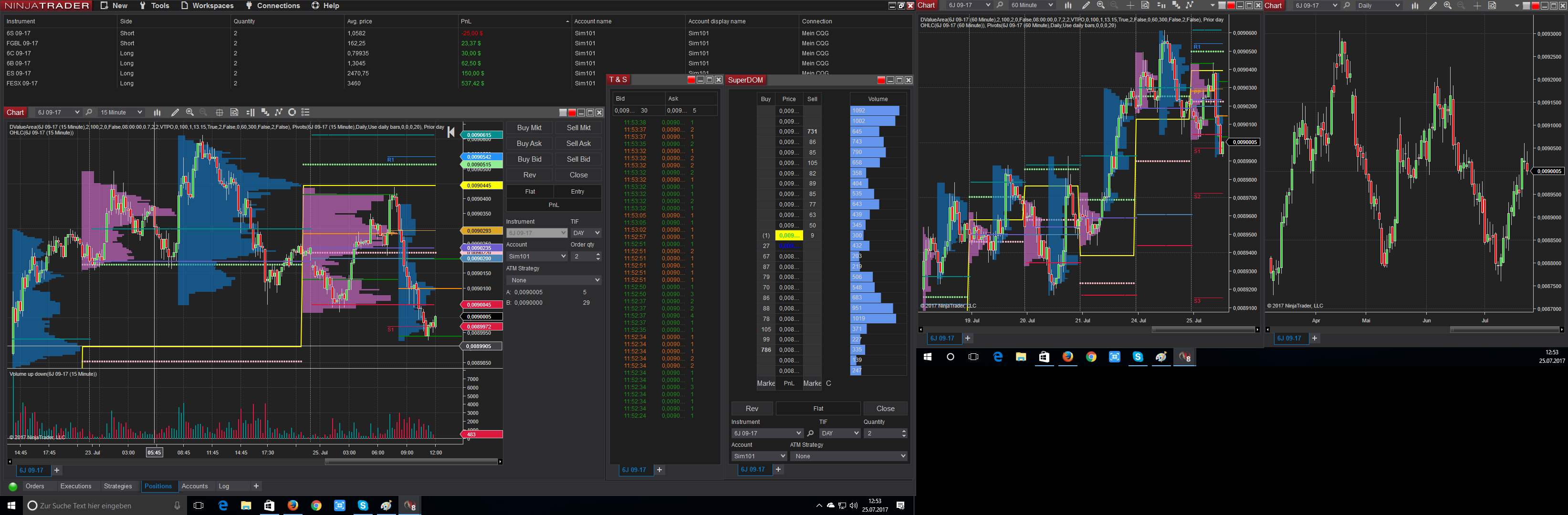Open Windows Start menu
1568x515 pixels.
coord(11,505)
